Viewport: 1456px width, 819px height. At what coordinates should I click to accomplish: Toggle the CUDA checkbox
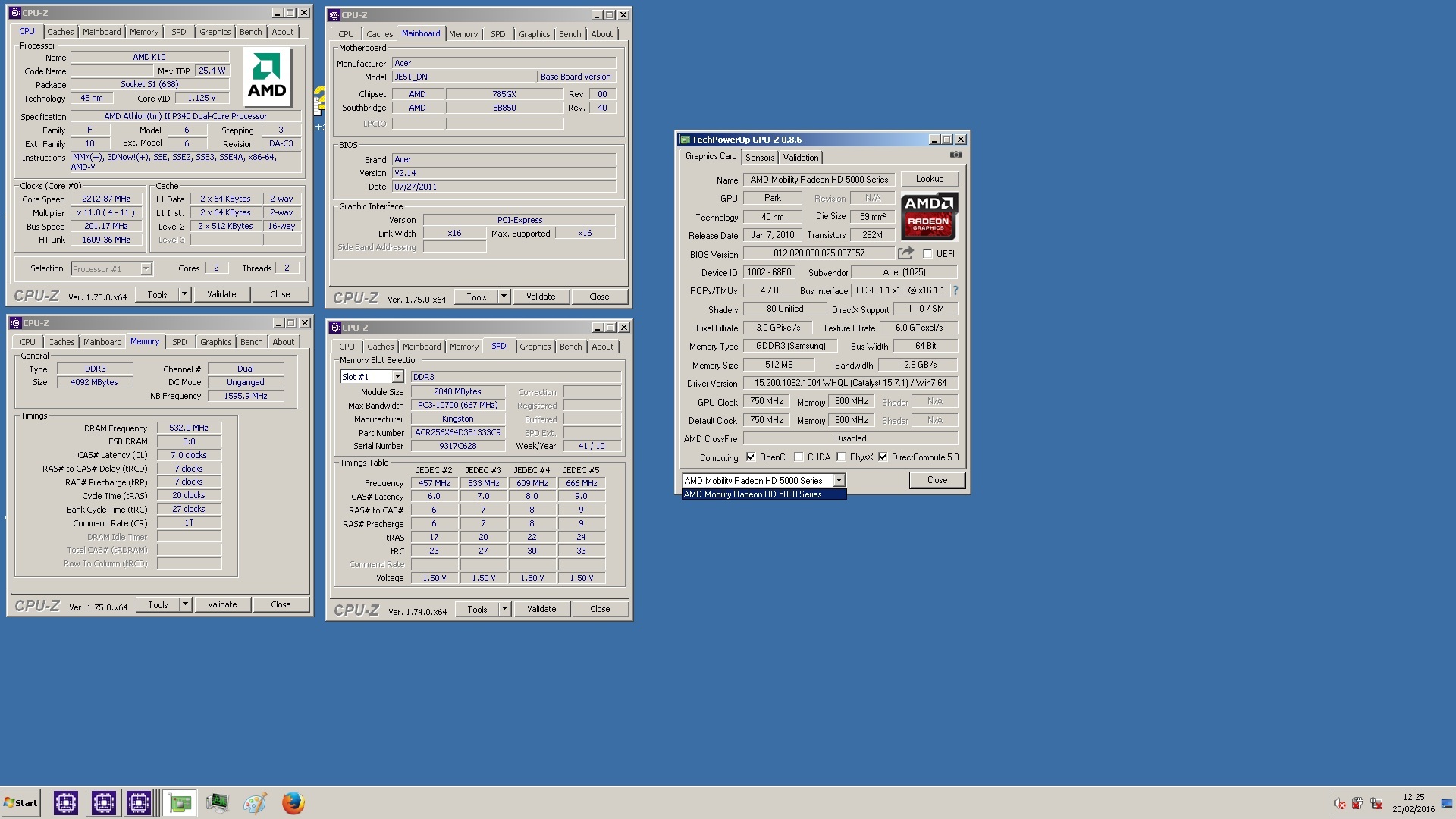799,457
